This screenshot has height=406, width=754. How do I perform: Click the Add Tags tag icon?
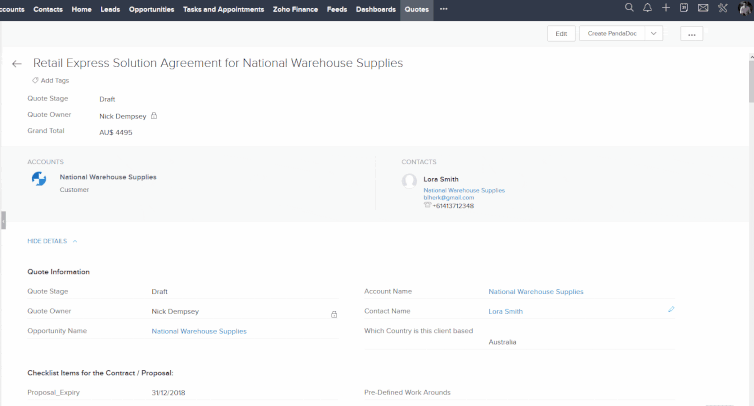coord(35,80)
